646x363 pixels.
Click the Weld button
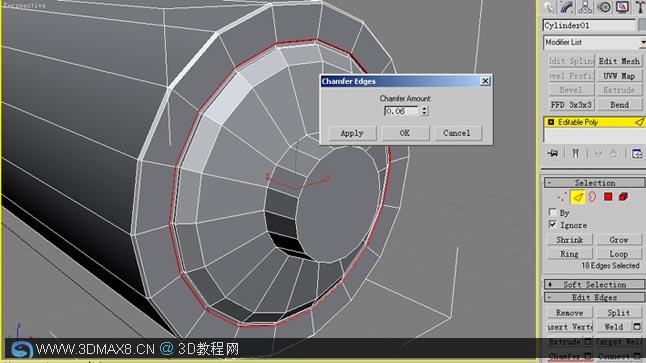click(614, 327)
